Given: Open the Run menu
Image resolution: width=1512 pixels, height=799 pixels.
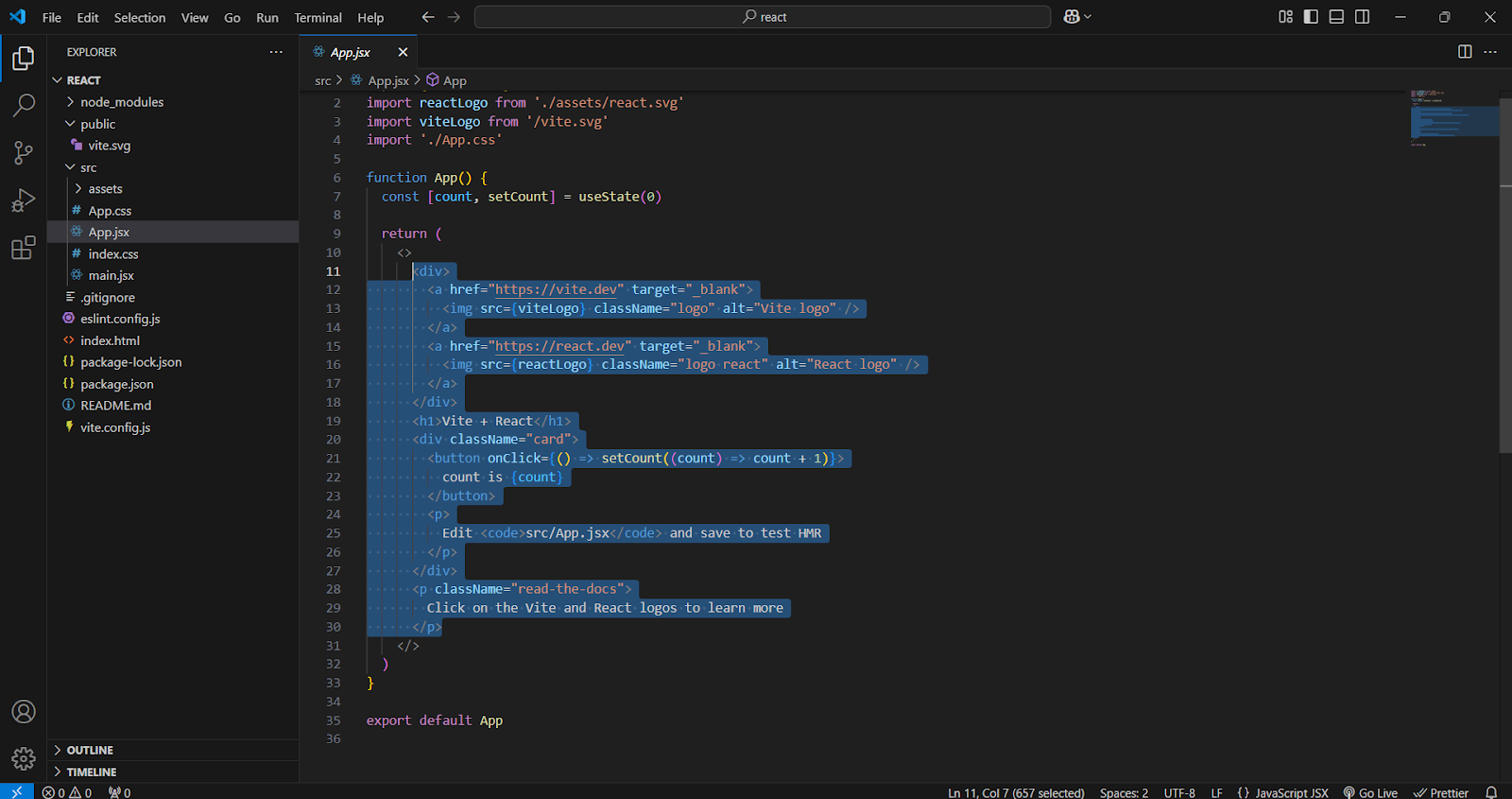Looking at the screenshot, I should (x=267, y=17).
